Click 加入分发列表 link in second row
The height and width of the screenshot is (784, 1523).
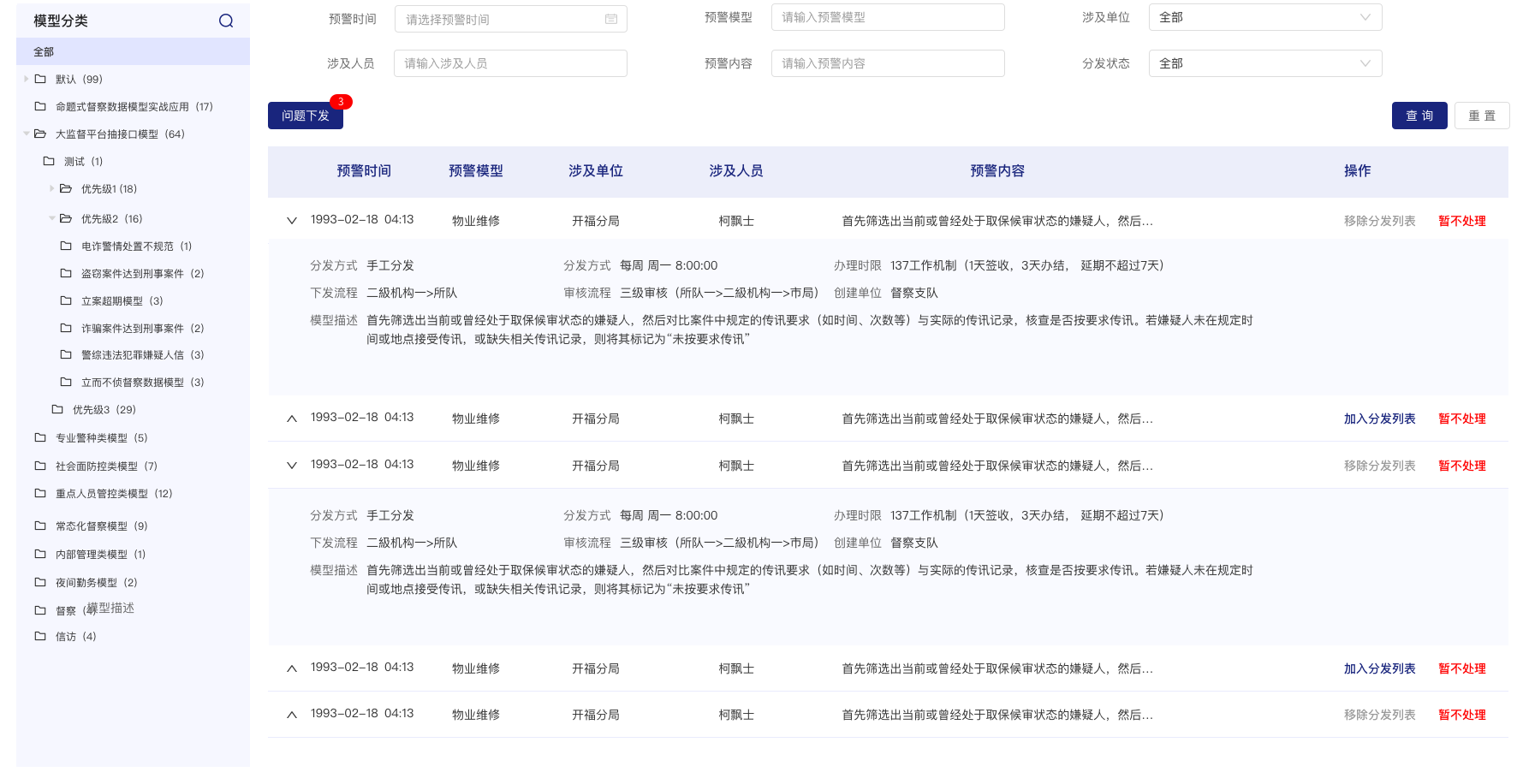(x=1379, y=419)
